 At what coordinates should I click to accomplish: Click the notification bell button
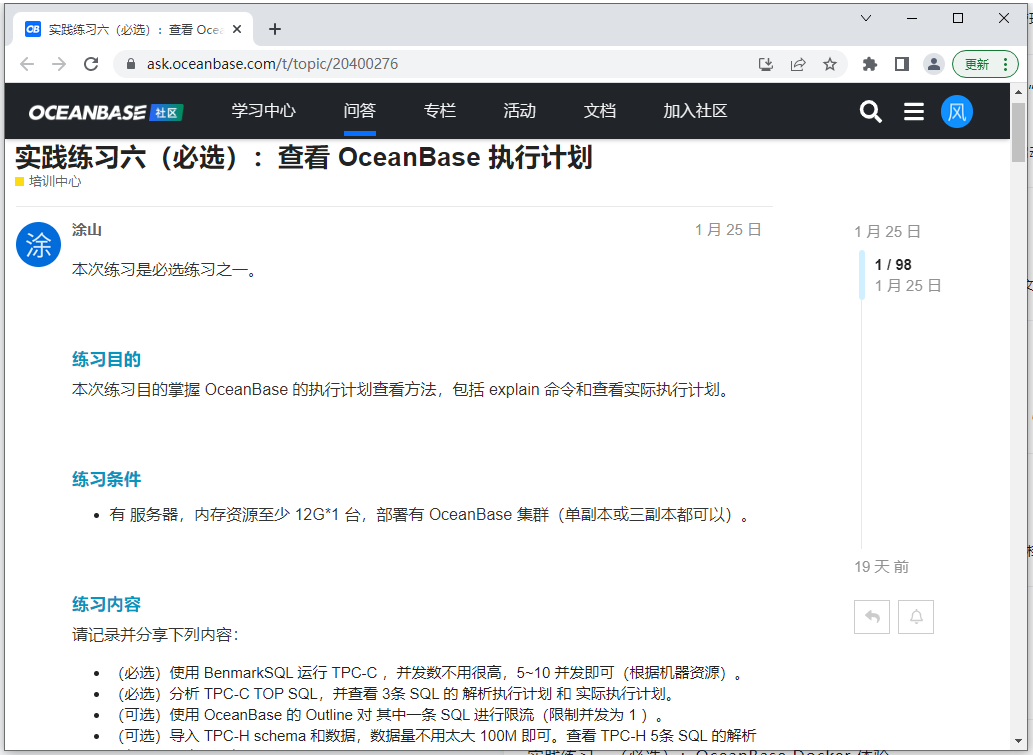(x=916, y=617)
